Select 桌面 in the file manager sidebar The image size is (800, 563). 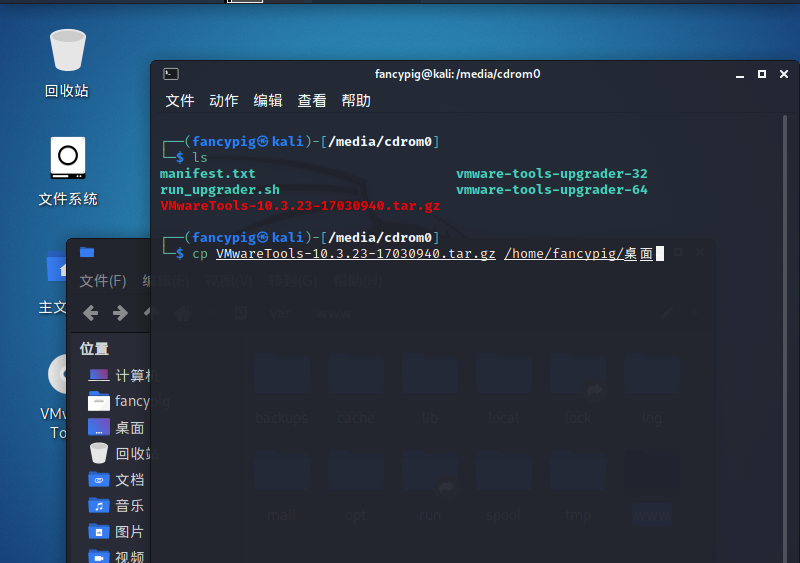pyautogui.click(x=117, y=427)
